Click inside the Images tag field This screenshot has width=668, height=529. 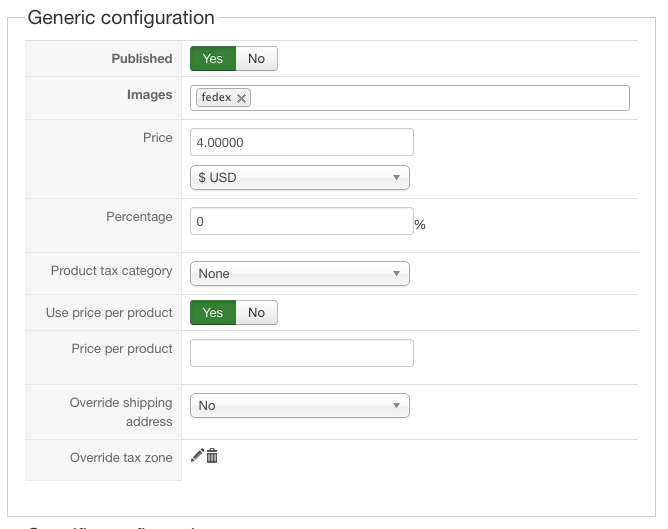click(440, 98)
